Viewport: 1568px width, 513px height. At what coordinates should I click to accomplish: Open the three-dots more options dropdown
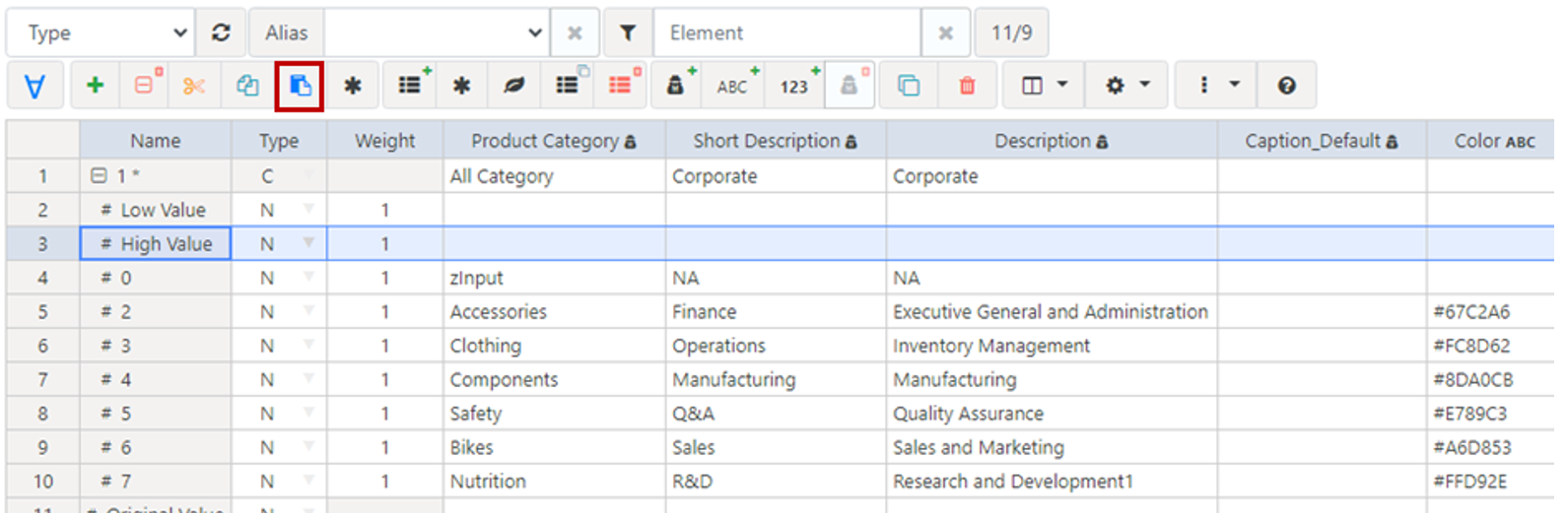pos(1217,86)
